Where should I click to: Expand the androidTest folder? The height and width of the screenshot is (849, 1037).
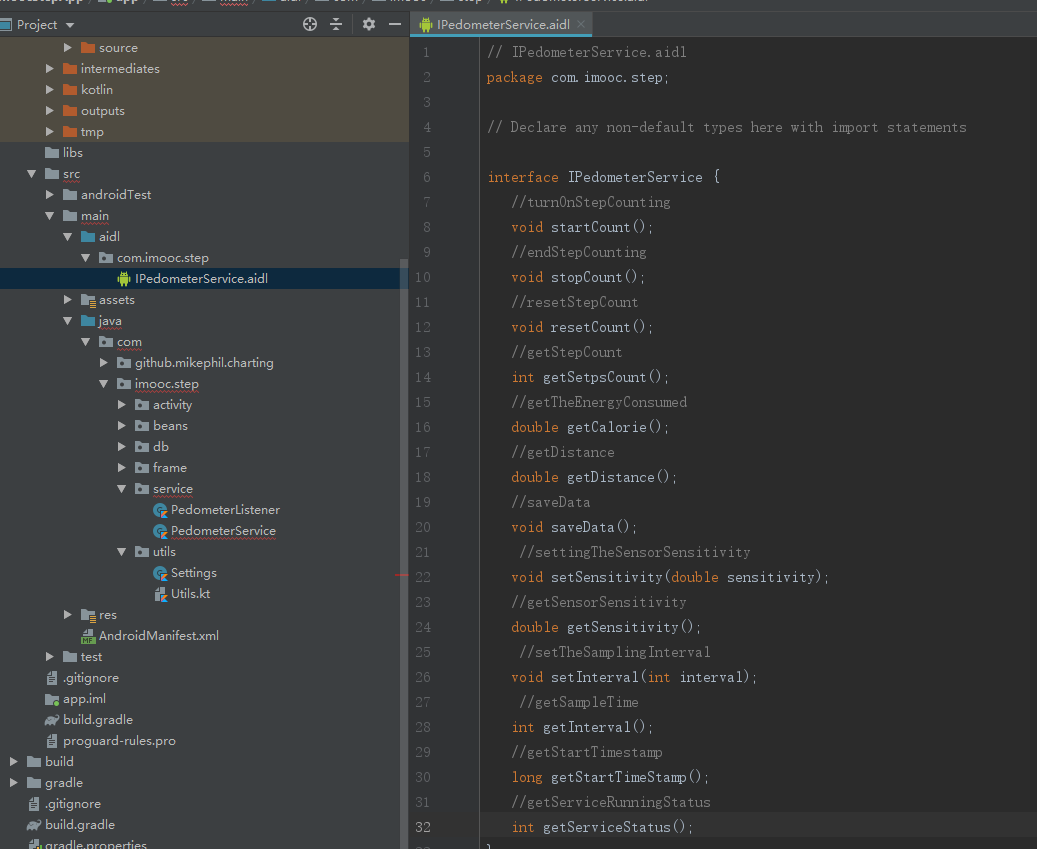(x=48, y=194)
